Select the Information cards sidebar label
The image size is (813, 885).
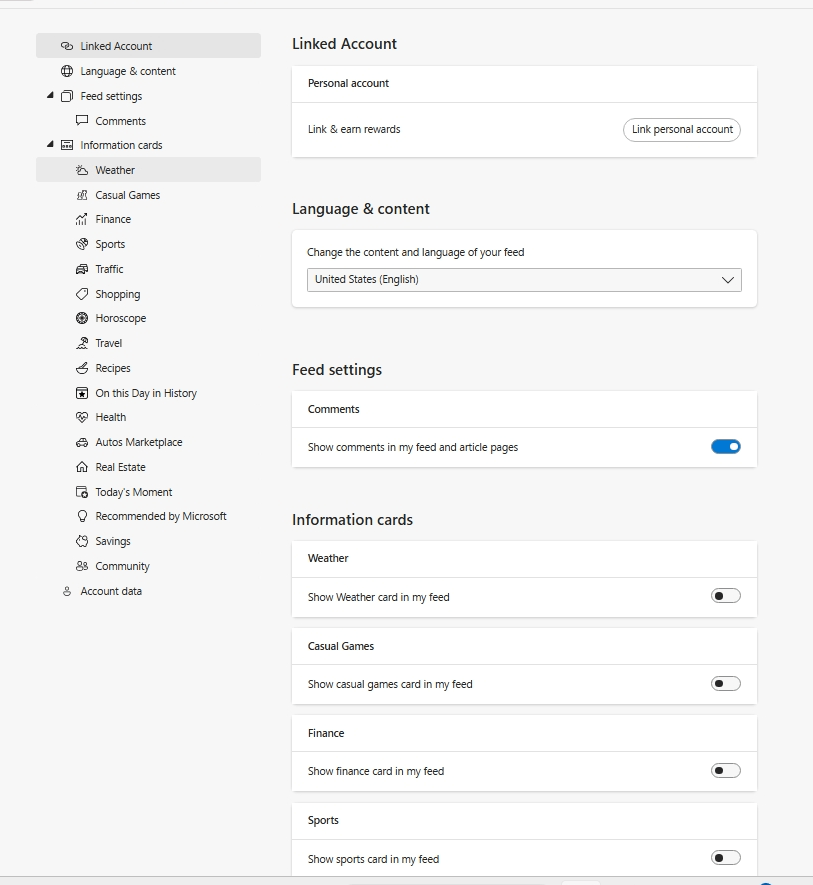click(121, 145)
